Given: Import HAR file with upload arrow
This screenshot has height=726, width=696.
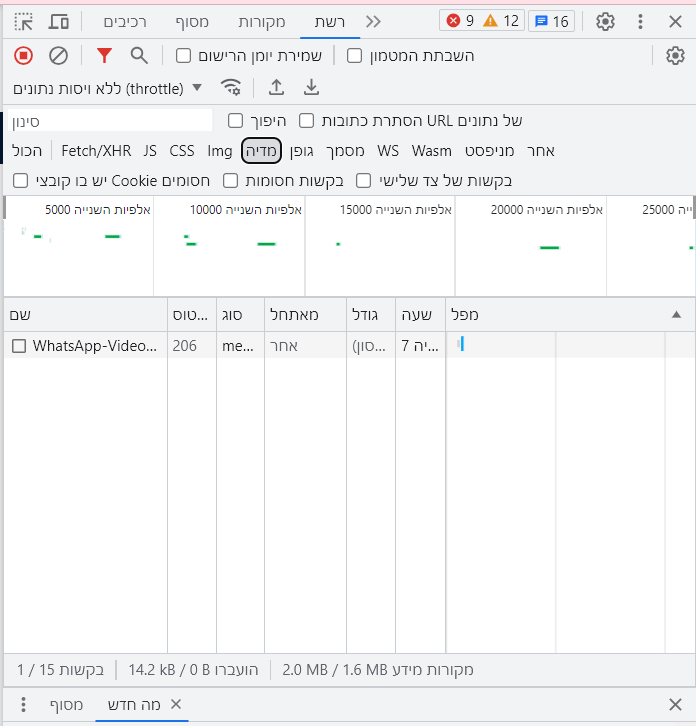Looking at the screenshot, I should 276,88.
